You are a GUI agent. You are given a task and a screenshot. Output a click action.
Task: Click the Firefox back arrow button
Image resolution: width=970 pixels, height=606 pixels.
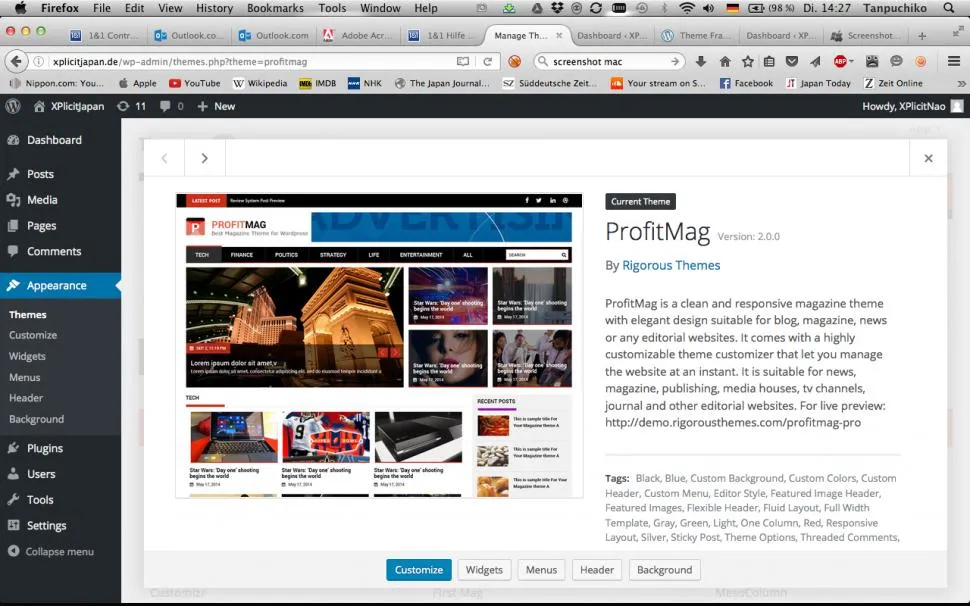tap(16, 61)
